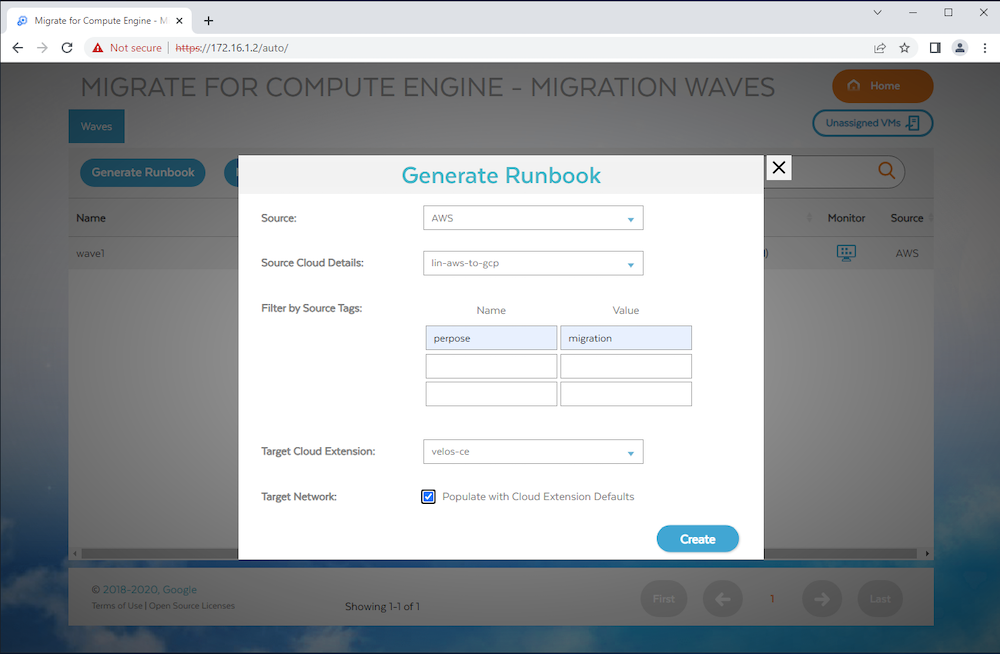Click the scrollbar left arrow
The width and height of the screenshot is (1000, 654).
[x=75, y=553]
